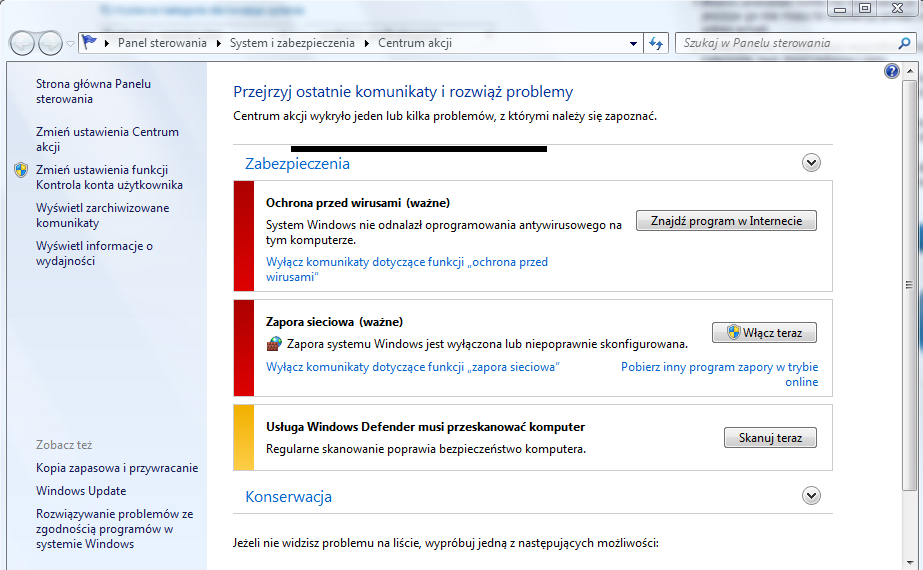
Task: Click the Skanuj teraz button
Action: click(770, 438)
